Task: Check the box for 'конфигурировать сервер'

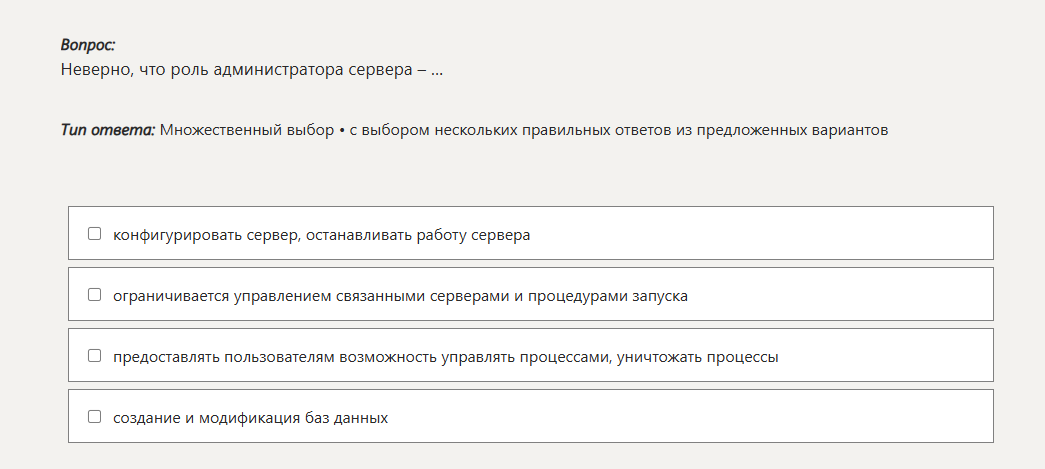Action: point(95,234)
